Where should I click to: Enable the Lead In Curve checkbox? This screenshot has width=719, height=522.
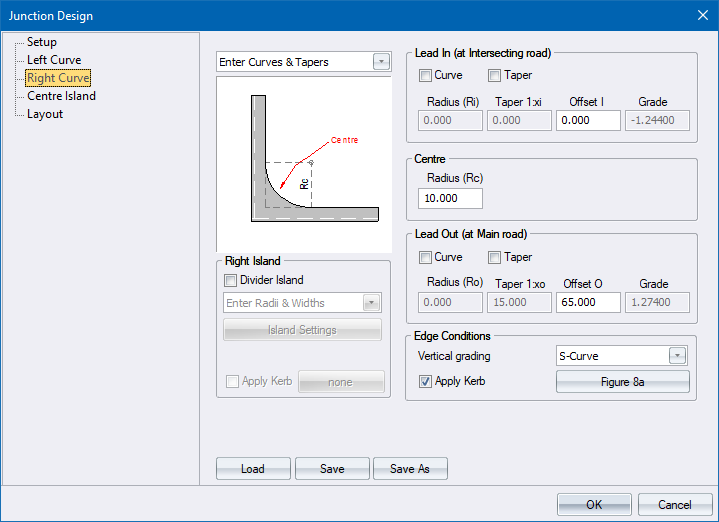click(x=426, y=75)
